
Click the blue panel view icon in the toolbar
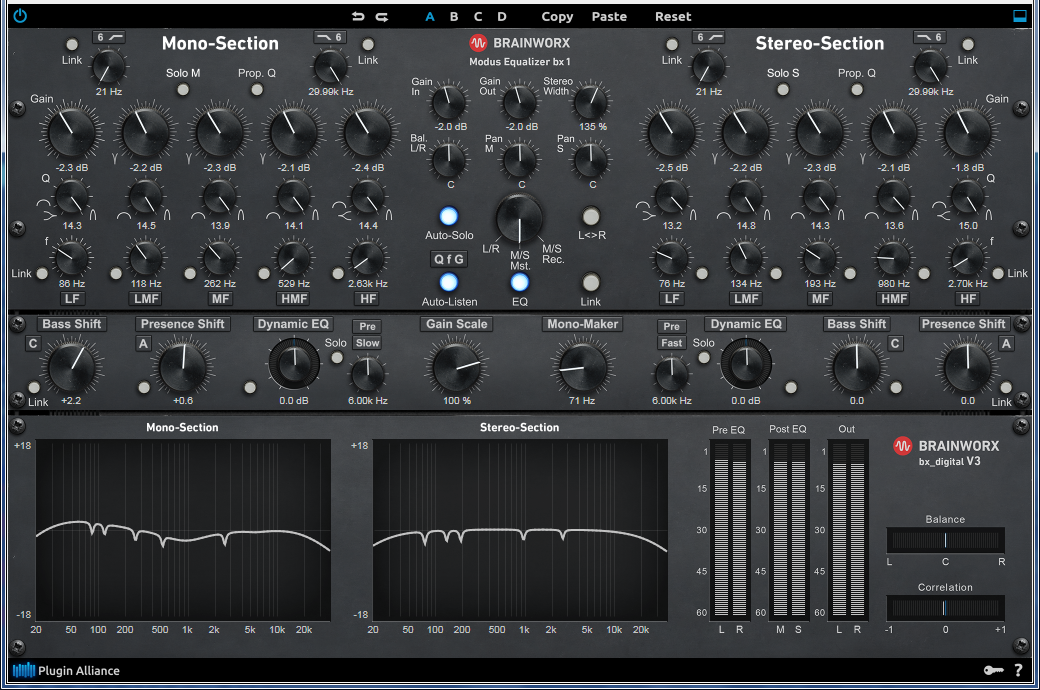click(1019, 16)
